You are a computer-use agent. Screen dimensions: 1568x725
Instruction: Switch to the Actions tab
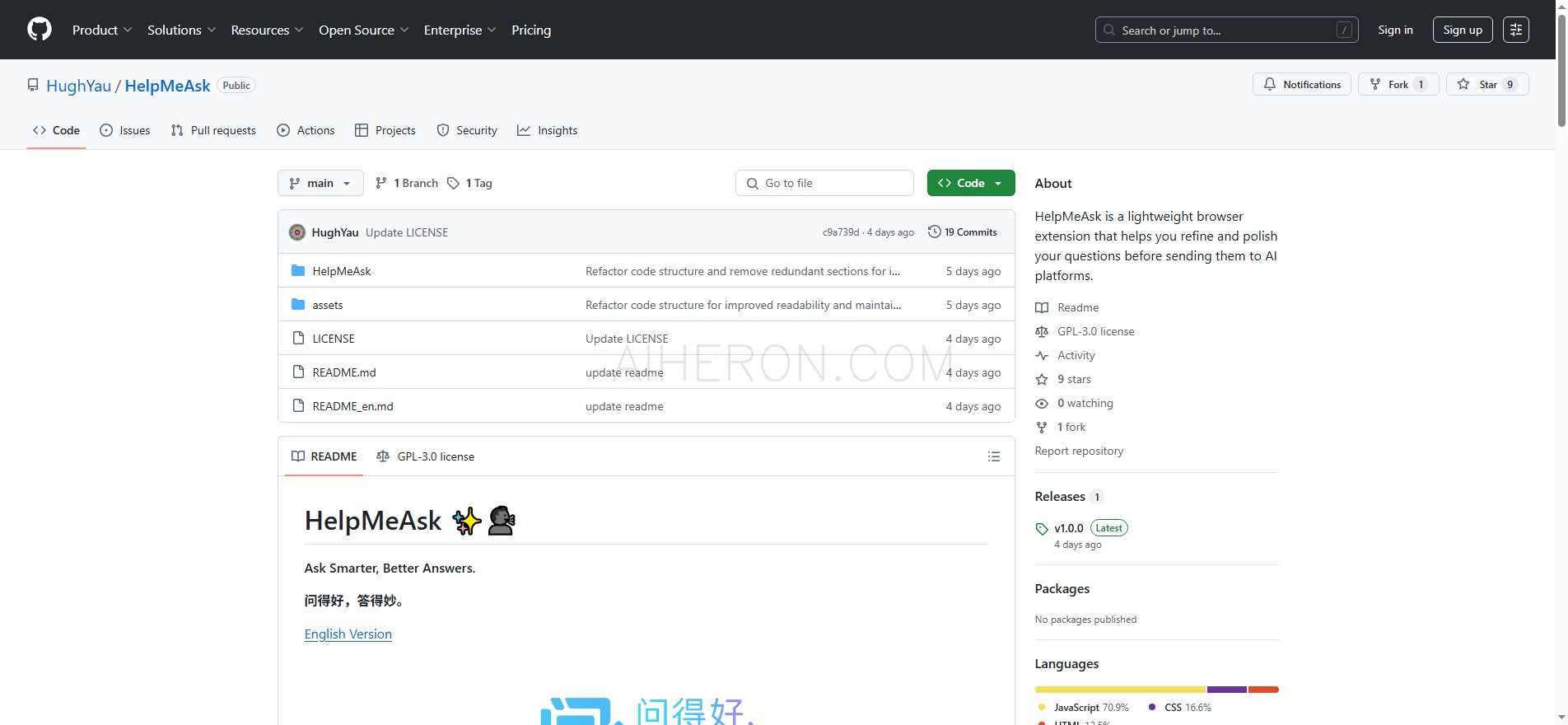(306, 130)
